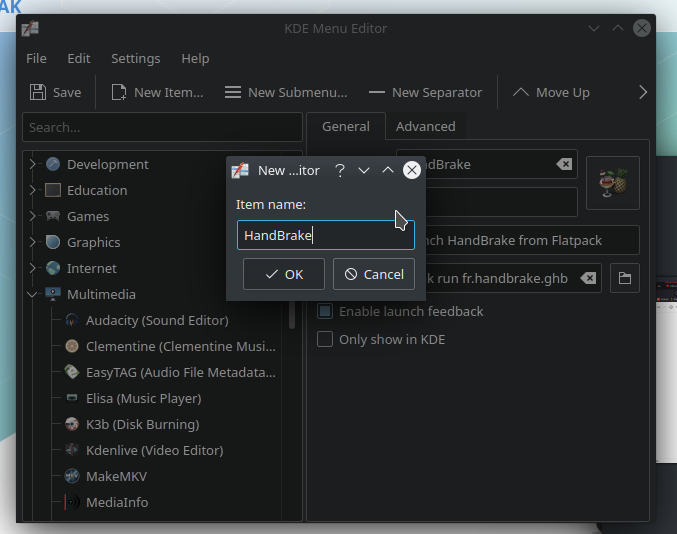Expand the Graphics category
The image size is (677, 534).
(32, 242)
